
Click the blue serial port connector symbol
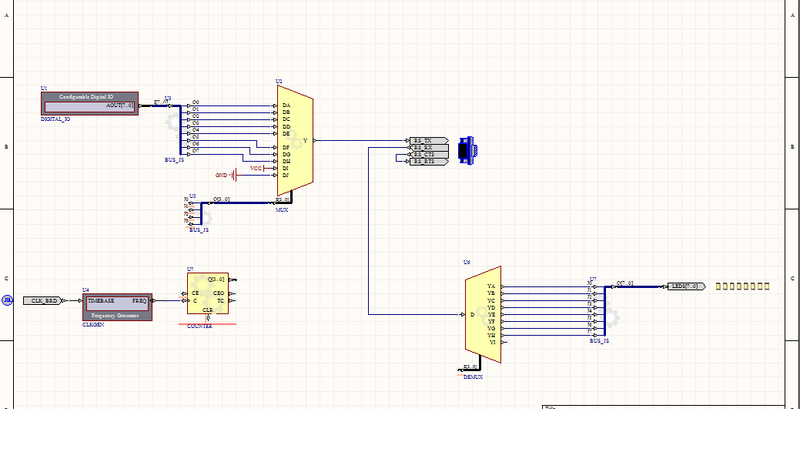click(x=466, y=149)
